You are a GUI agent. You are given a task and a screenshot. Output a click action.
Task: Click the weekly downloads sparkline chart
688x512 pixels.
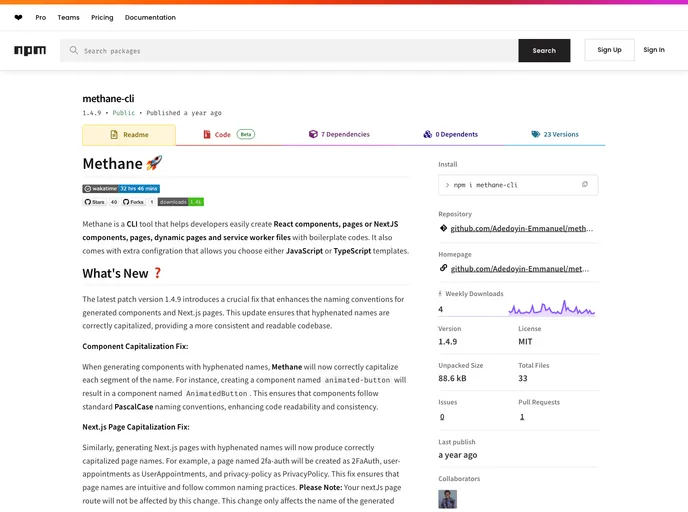click(x=552, y=308)
